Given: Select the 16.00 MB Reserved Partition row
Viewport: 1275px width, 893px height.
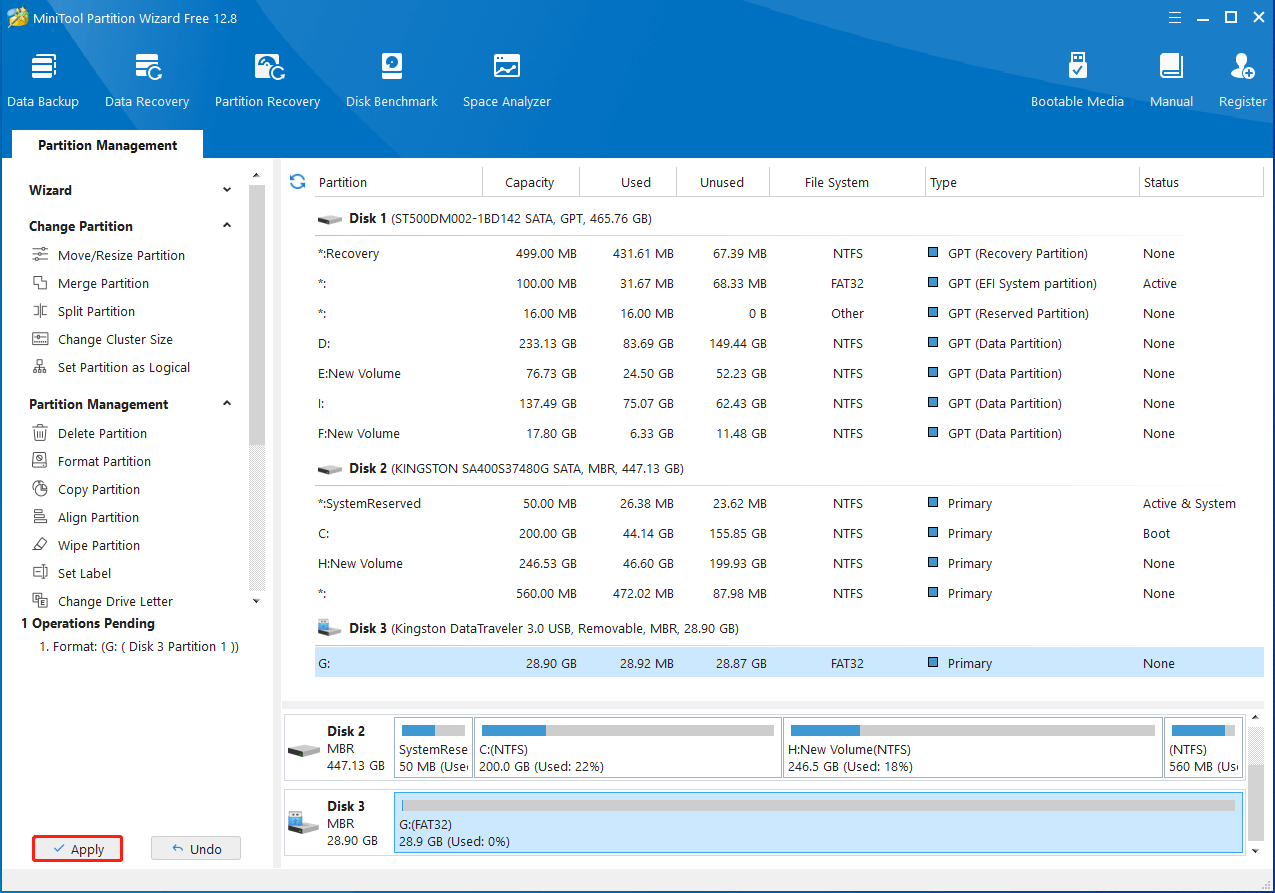Looking at the screenshot, I should (x=789, y=314).
